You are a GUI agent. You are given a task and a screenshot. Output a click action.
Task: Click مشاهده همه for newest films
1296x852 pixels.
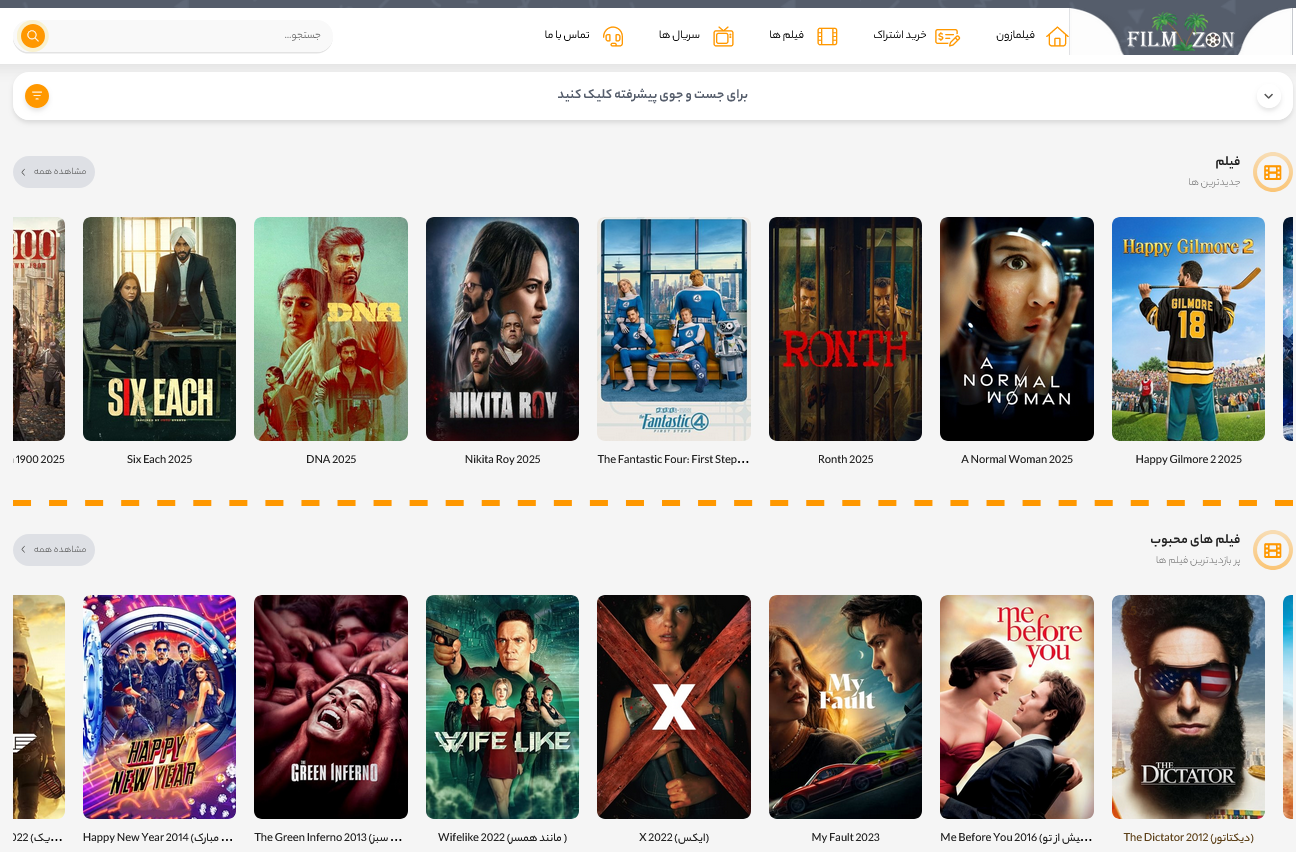pyautogui.click(x=54, y=172)
